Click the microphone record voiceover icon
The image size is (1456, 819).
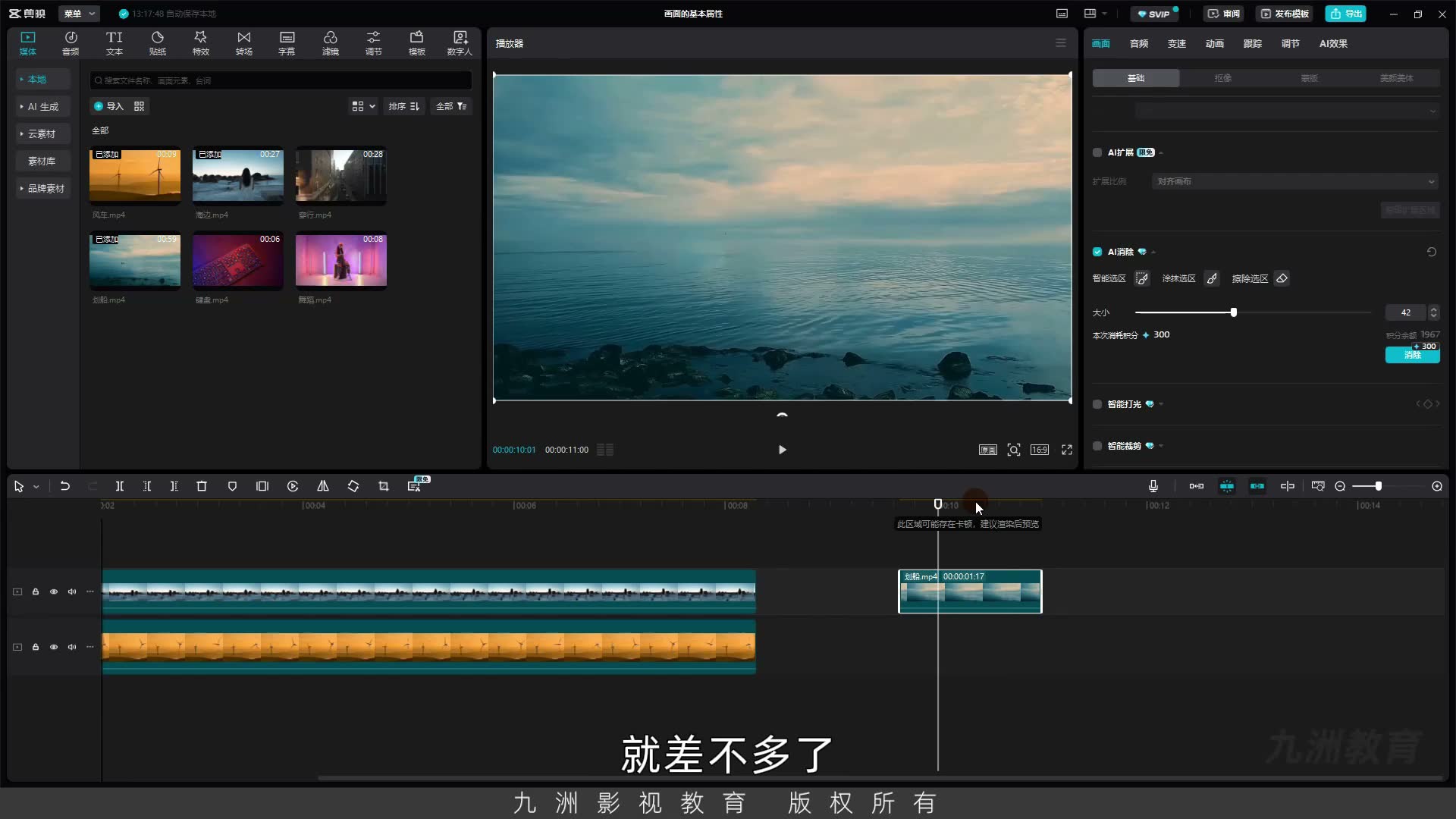[x=1153, y=486]
